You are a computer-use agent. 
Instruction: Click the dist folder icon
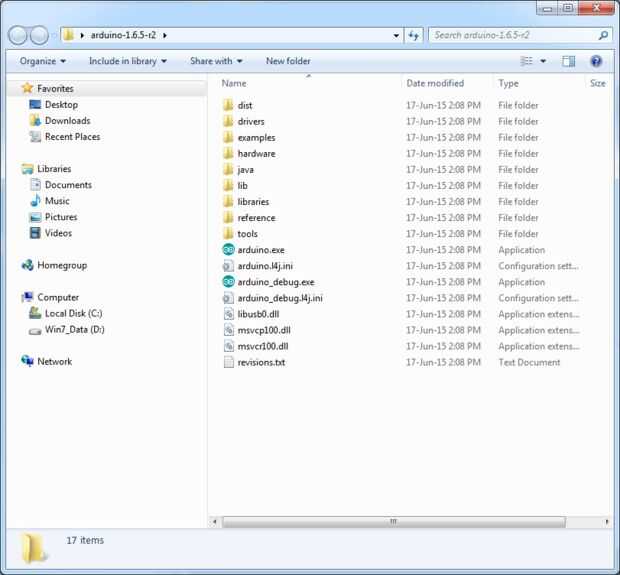tap(228, 105)
